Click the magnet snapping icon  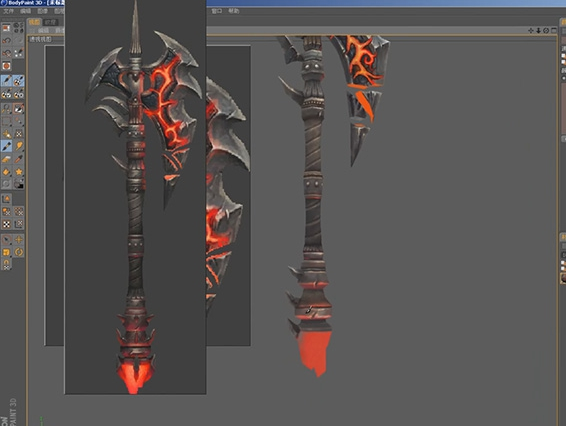pyautogui.click(x=6, y=264)
